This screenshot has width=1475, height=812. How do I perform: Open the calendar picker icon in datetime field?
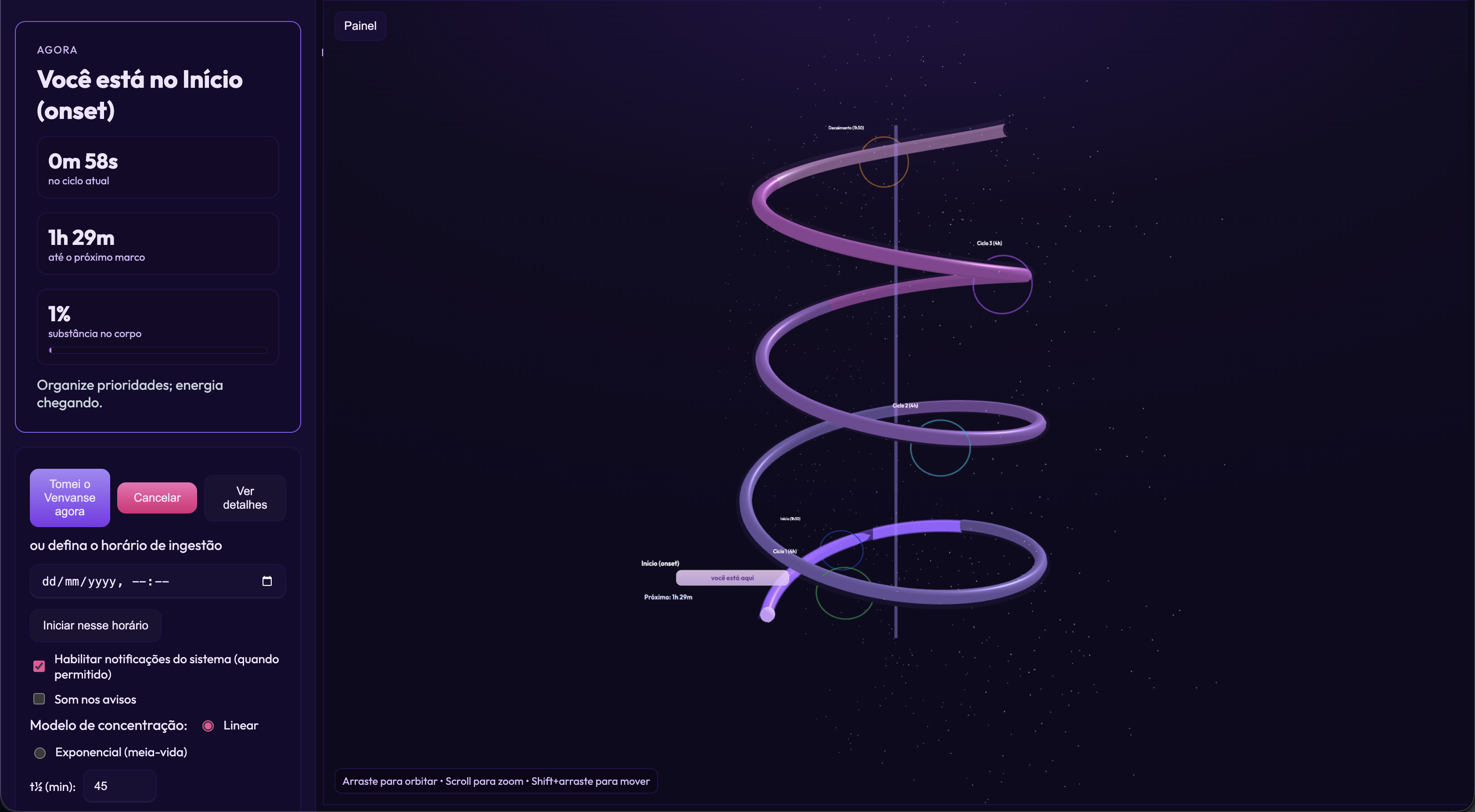[267, 581]
